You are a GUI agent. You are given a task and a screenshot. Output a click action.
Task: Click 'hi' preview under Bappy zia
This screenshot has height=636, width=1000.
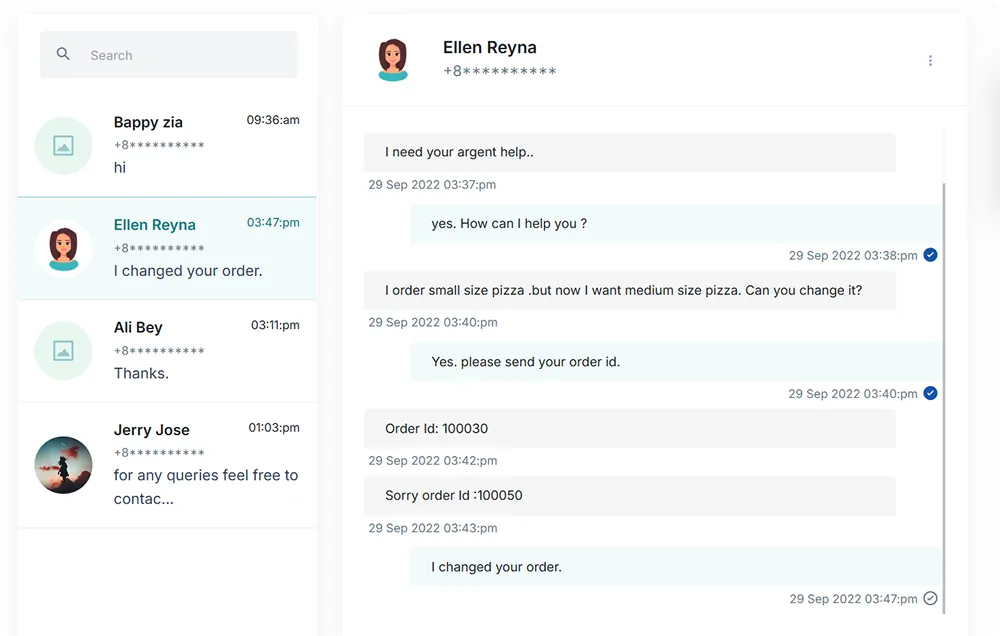(120, 168)
